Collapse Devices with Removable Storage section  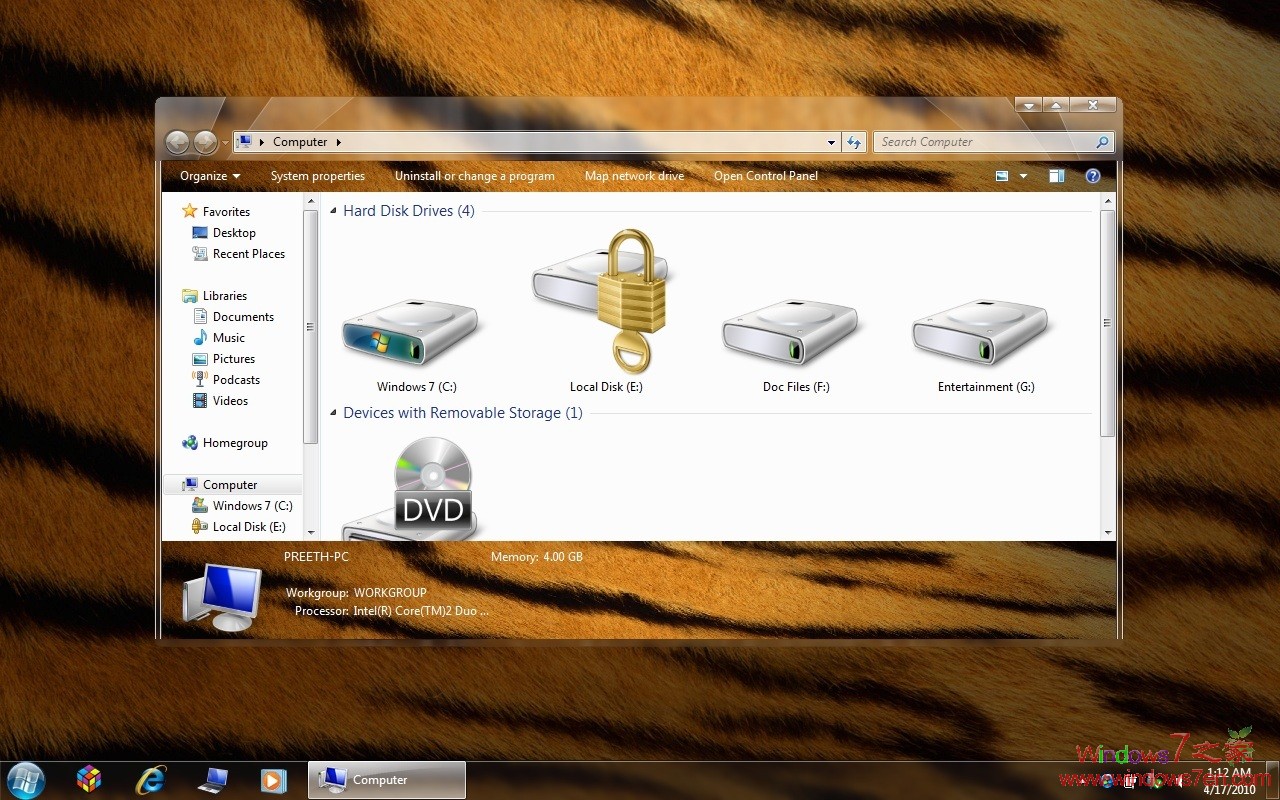333,412
